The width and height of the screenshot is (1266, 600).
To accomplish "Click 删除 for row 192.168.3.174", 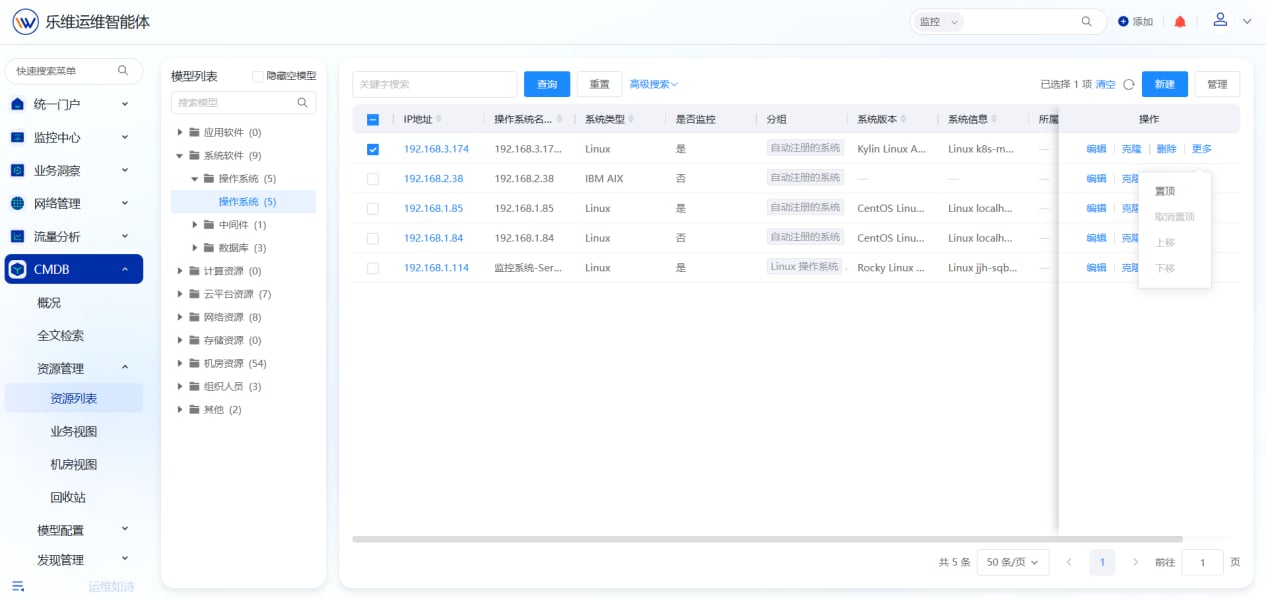I will pos(1166,149).
